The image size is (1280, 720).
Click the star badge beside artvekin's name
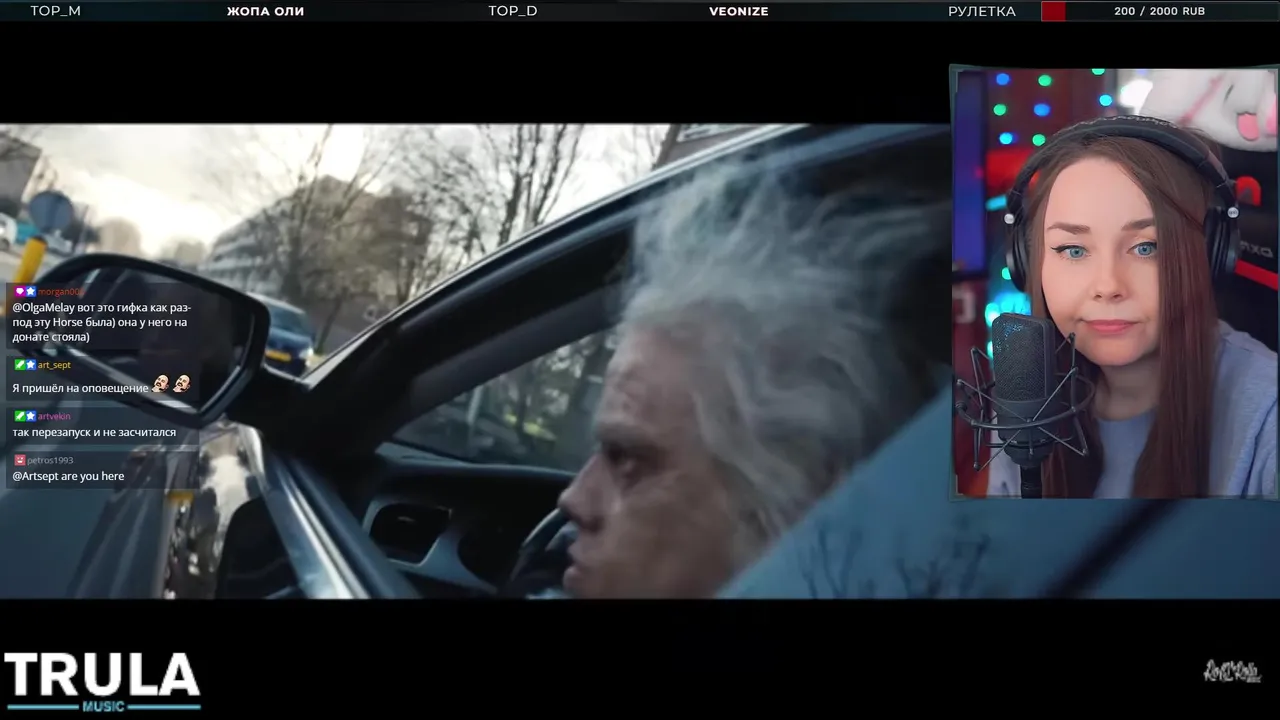31,416
